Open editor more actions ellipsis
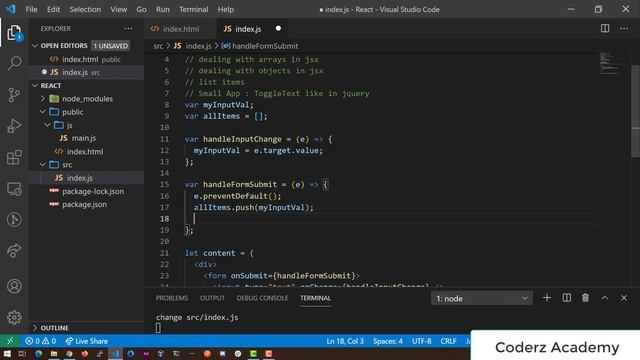The image size is (640, 360). [624, 28]
